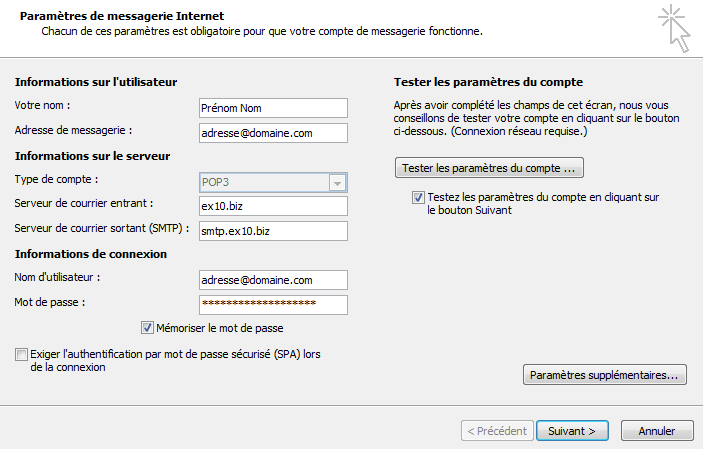
Task: Select the Serveur de courrier entrant field
Action: [x=273, y=206]
